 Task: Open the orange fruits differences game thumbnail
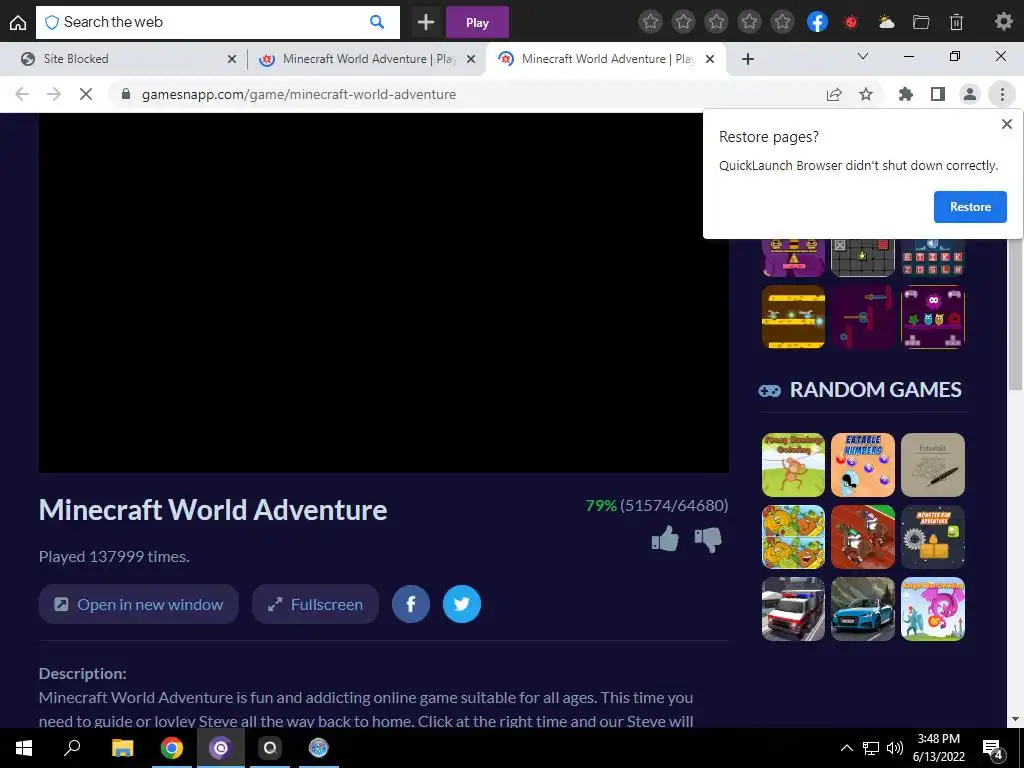tap(793, 537)
